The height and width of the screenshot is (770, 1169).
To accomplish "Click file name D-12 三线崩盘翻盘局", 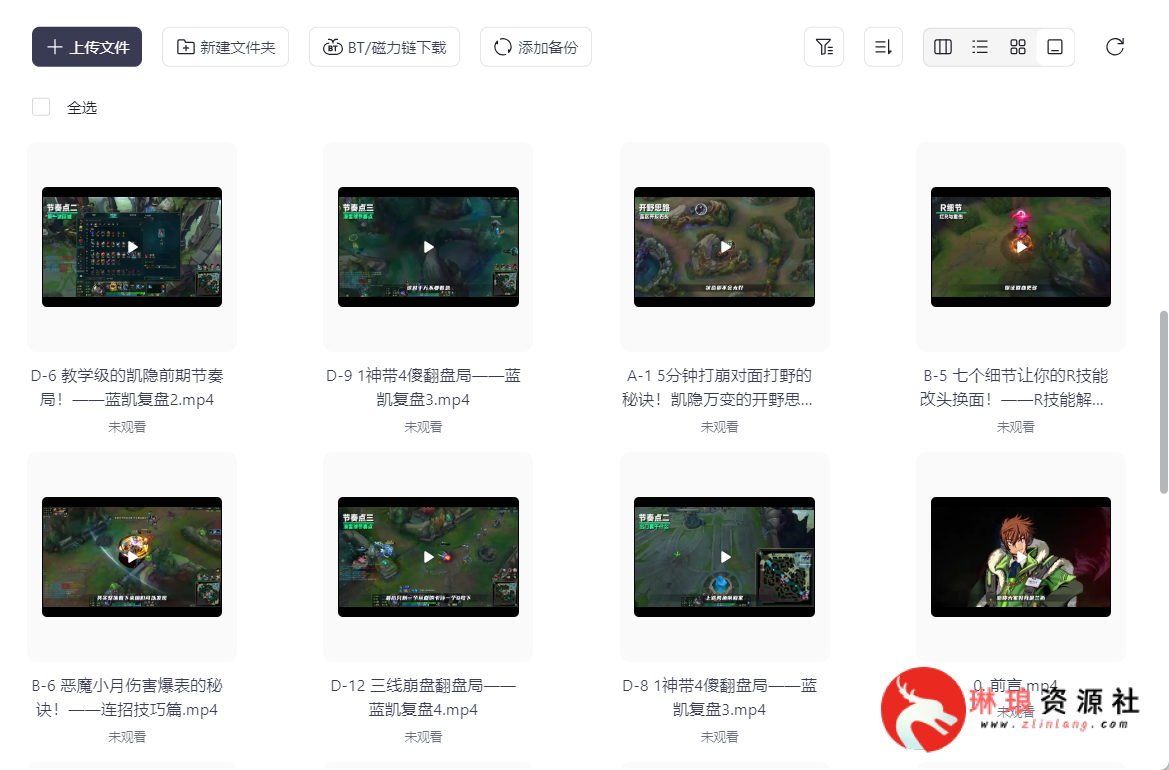I will pos(423,698).
